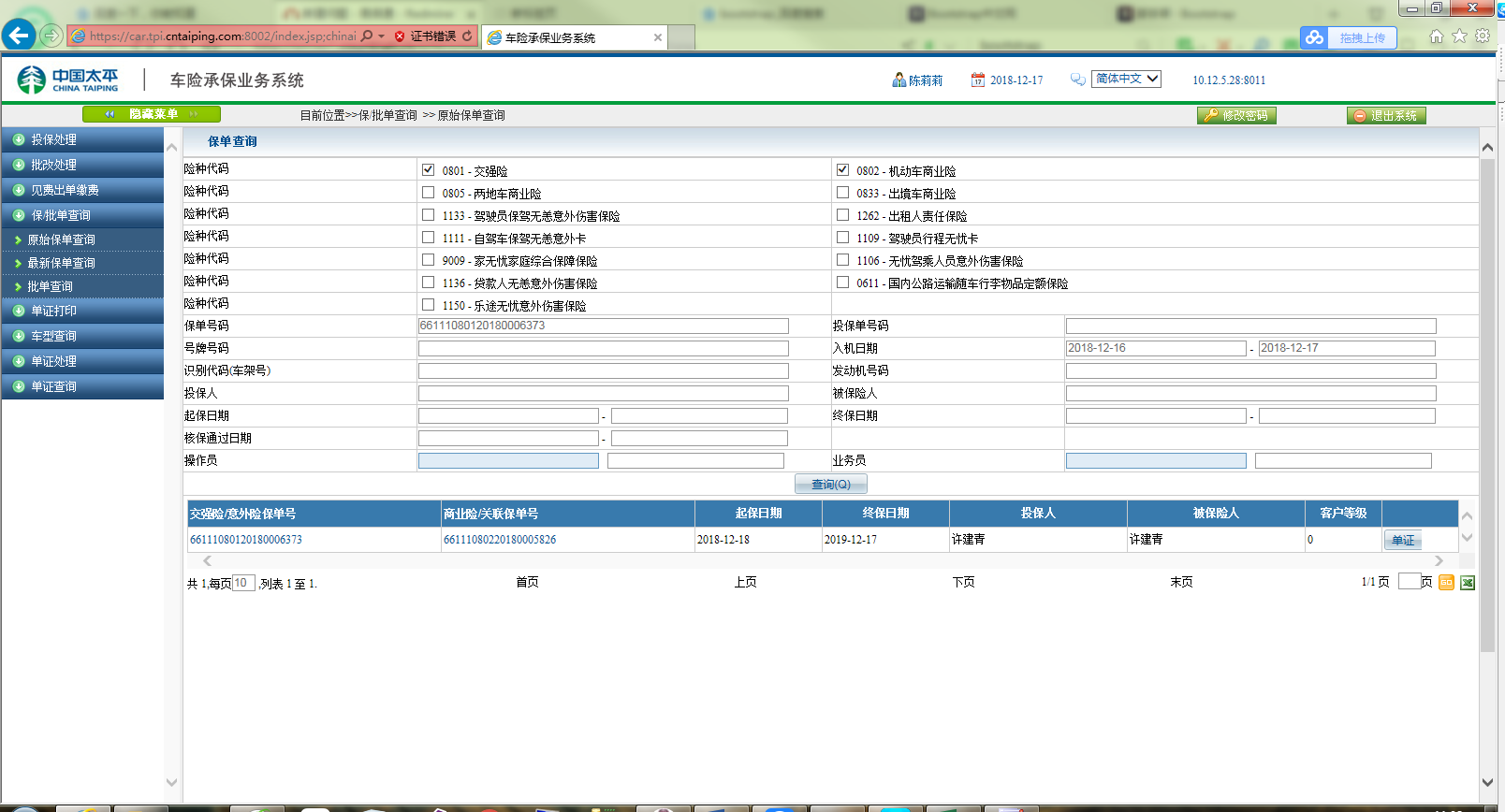Click the browser back arrow button
This screenshot has height=812, width=1505.
click(x=19, y=36)
